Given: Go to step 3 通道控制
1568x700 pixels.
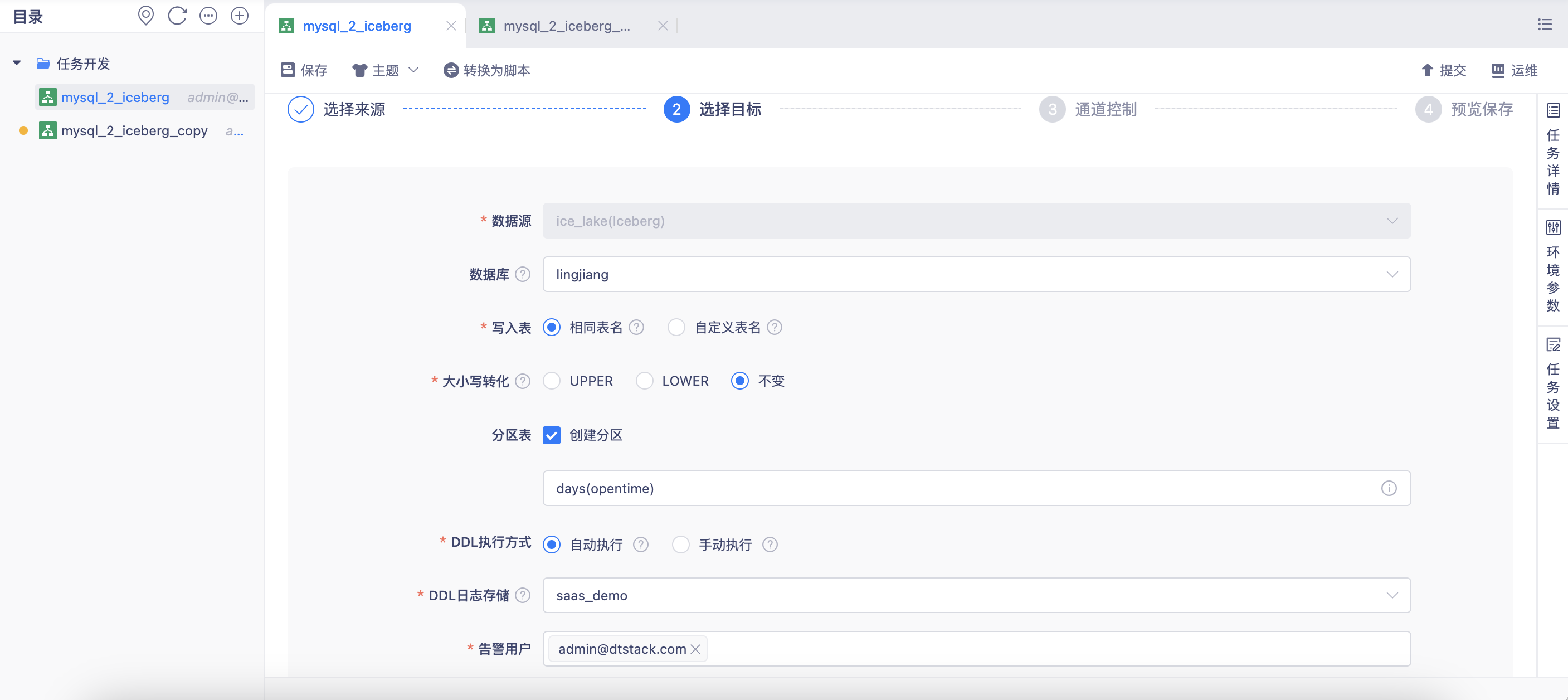Looking at the screenshot, I should (1106, 110).
